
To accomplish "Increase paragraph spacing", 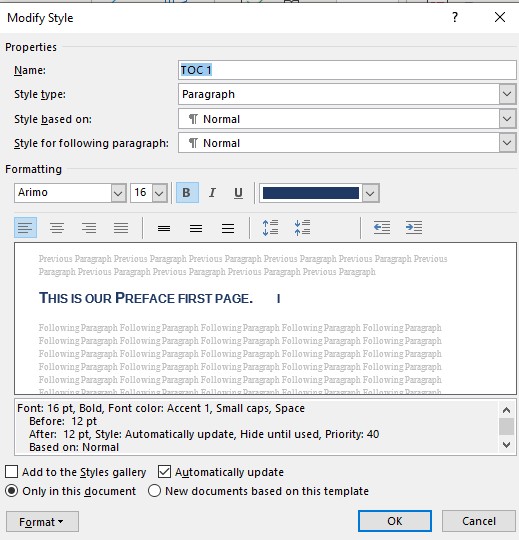I will coord(270,228).
